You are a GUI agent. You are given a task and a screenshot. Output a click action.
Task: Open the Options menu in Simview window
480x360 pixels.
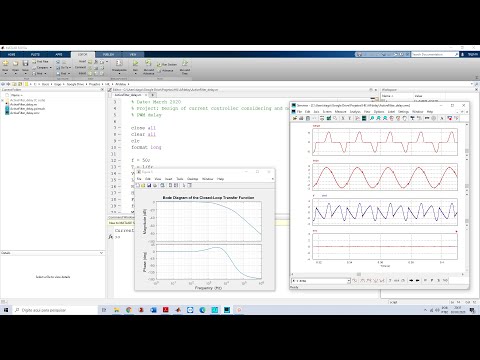(379, 112)
